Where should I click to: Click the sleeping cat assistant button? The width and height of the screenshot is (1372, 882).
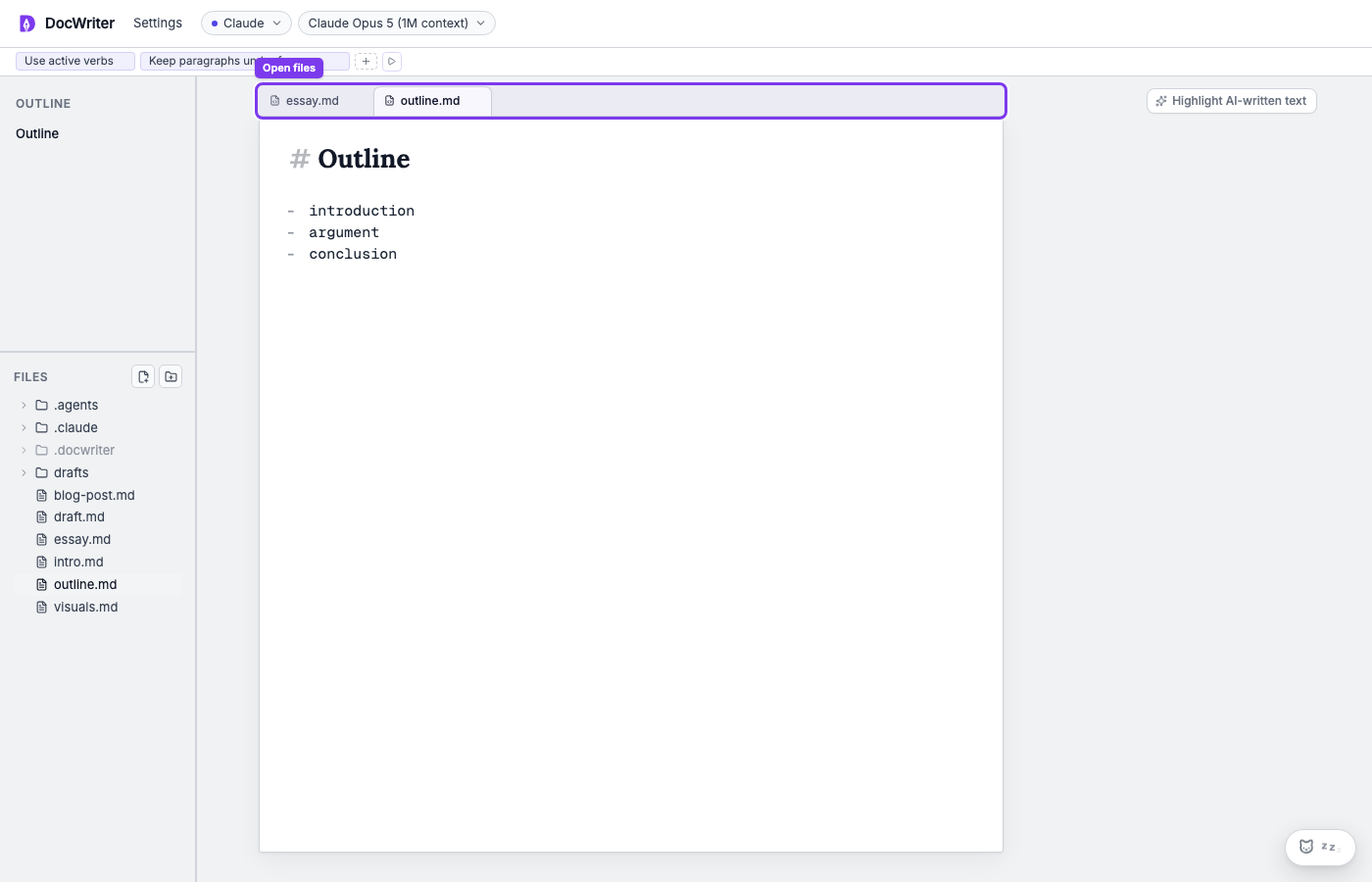point(1320,848)
